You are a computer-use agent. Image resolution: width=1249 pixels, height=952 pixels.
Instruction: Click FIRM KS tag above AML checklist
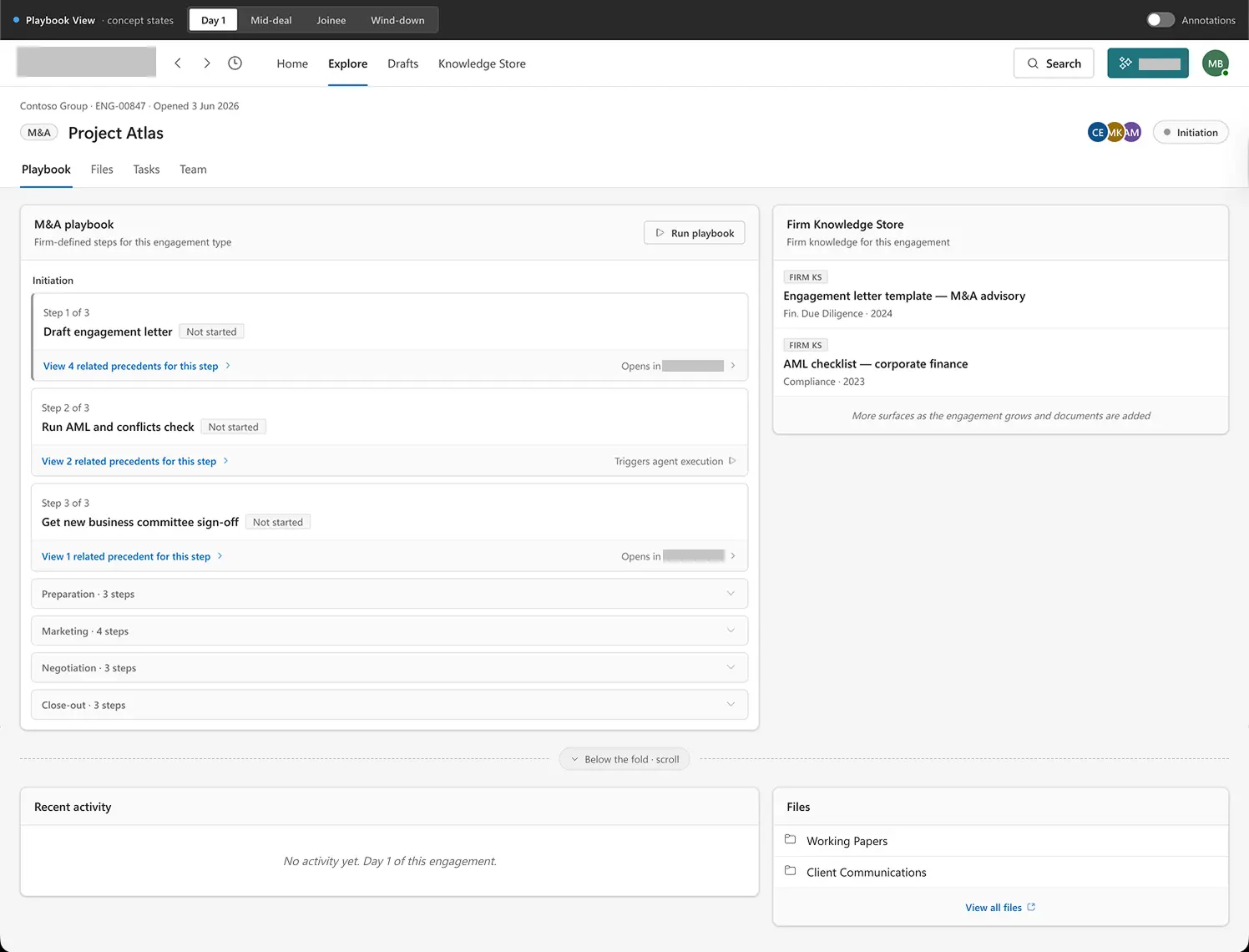tap(805, 345)
